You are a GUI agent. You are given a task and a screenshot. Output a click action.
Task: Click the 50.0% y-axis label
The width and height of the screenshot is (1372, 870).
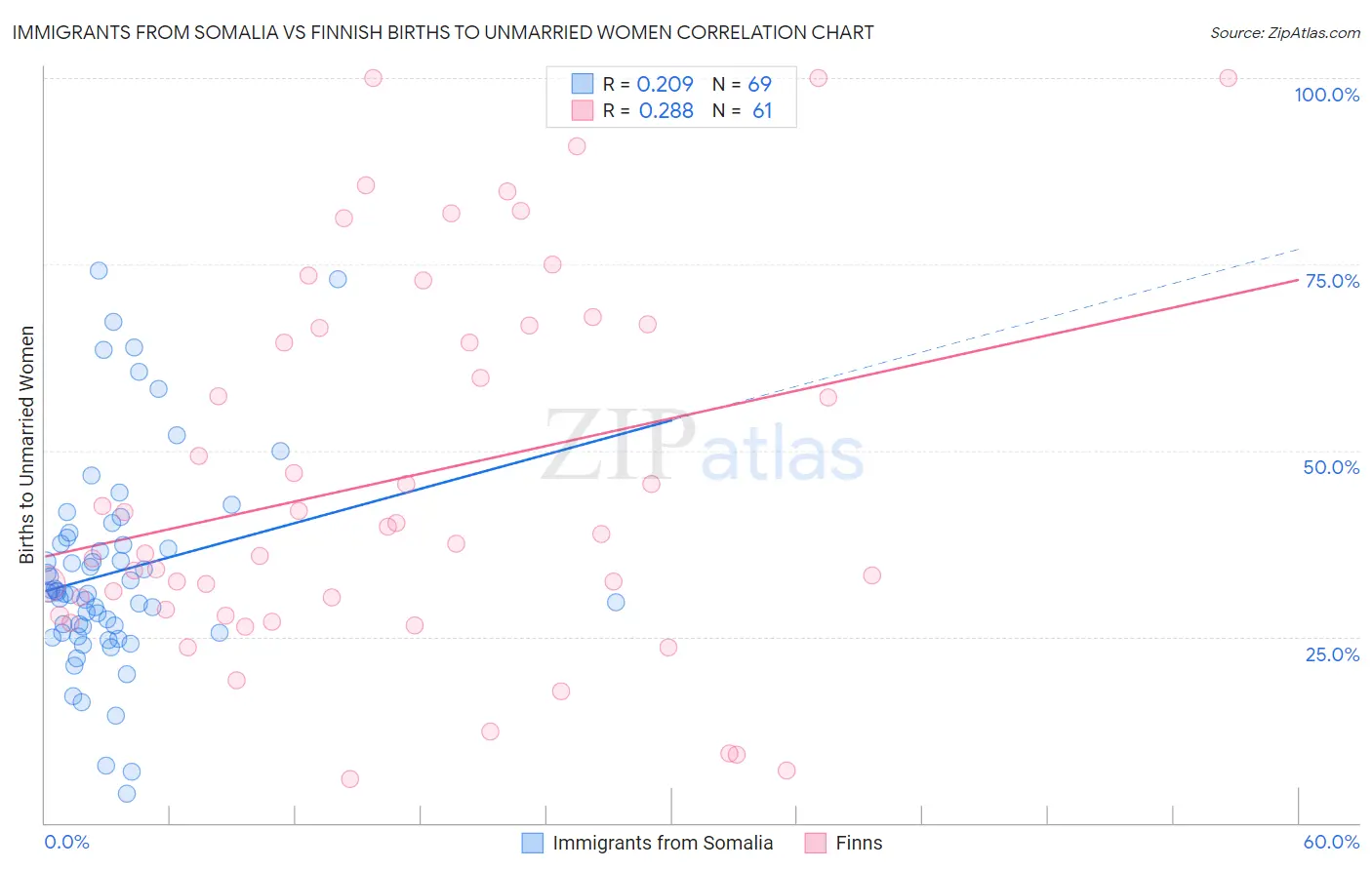point(1331,467)
